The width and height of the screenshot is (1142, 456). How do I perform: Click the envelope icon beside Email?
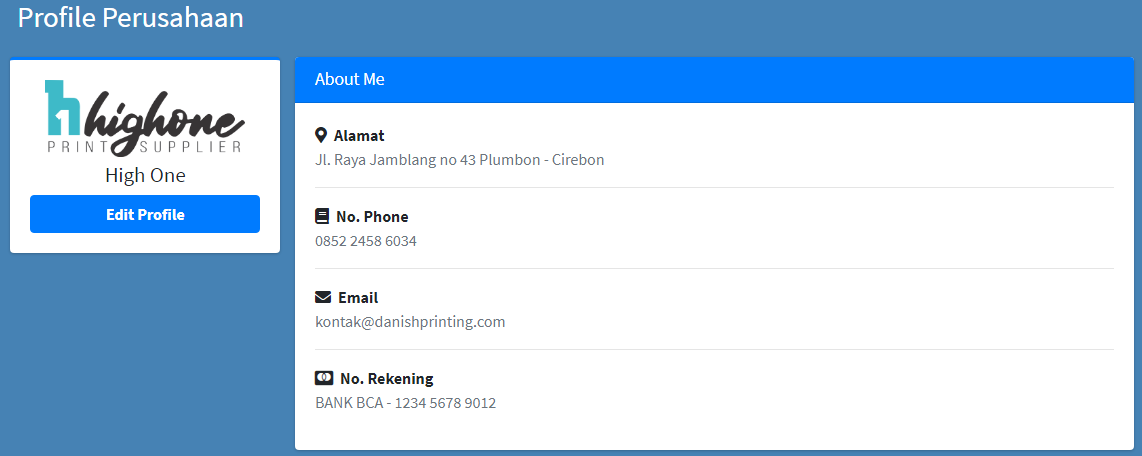coord(323,297)
